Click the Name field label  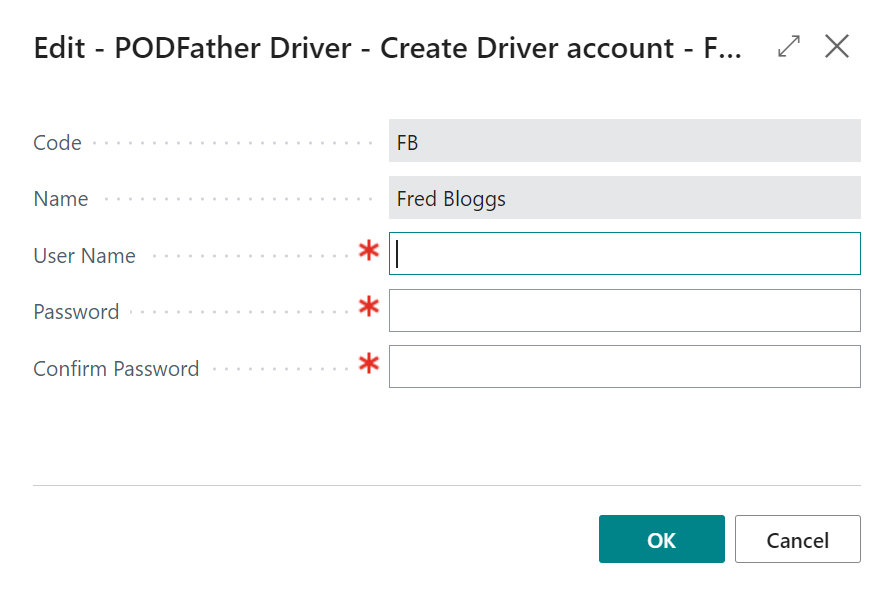coord(61,199)
